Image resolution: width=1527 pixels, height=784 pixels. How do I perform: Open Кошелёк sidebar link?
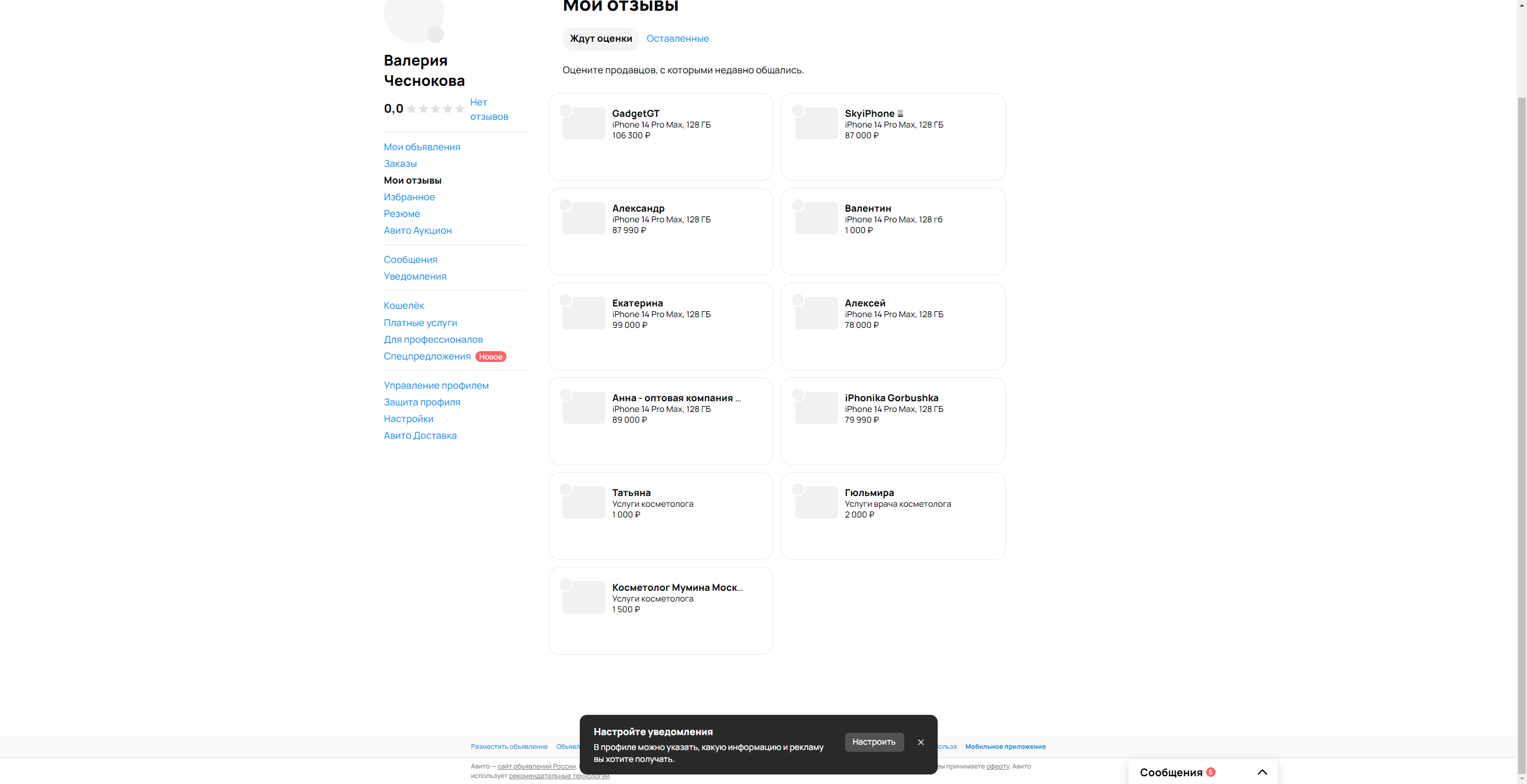coord(404,306)
